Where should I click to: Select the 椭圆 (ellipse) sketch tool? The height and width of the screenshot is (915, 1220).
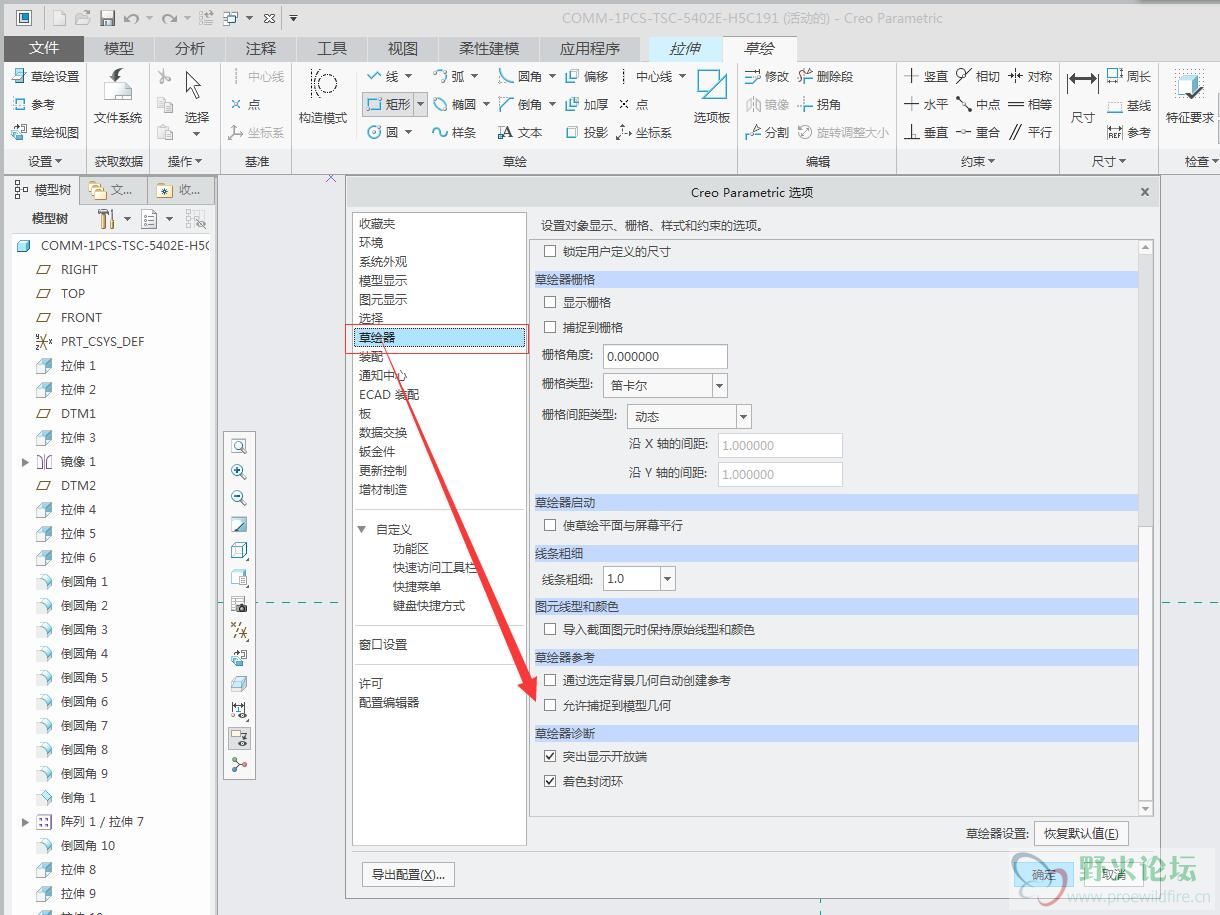[455, 104]
